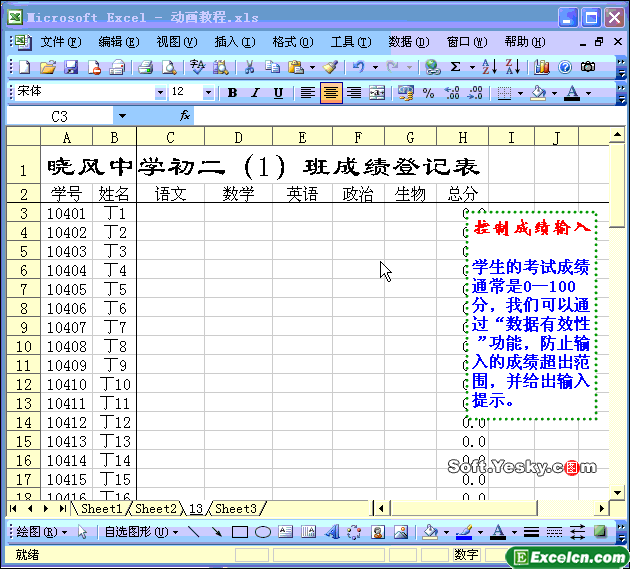
Task: Expand the font name dropdown
Action: coord(160,93)
